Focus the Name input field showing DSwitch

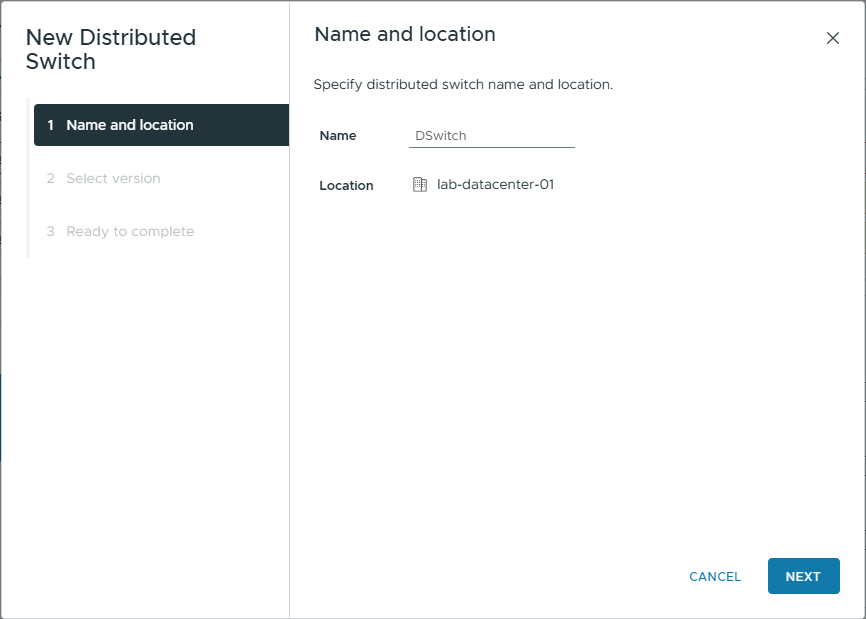[x=491, y=136]
